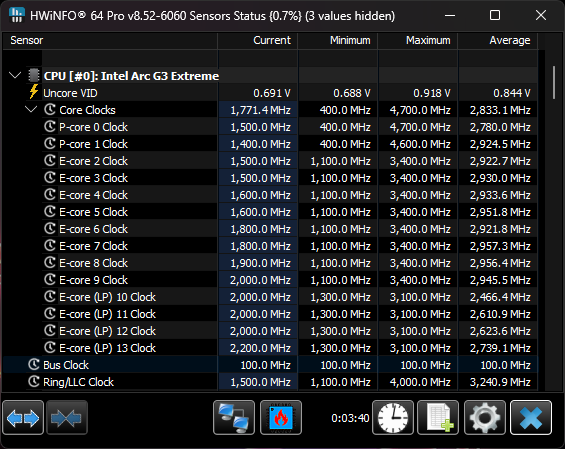
Task: Click the expand columns double-arrow button
Action: 23,418
